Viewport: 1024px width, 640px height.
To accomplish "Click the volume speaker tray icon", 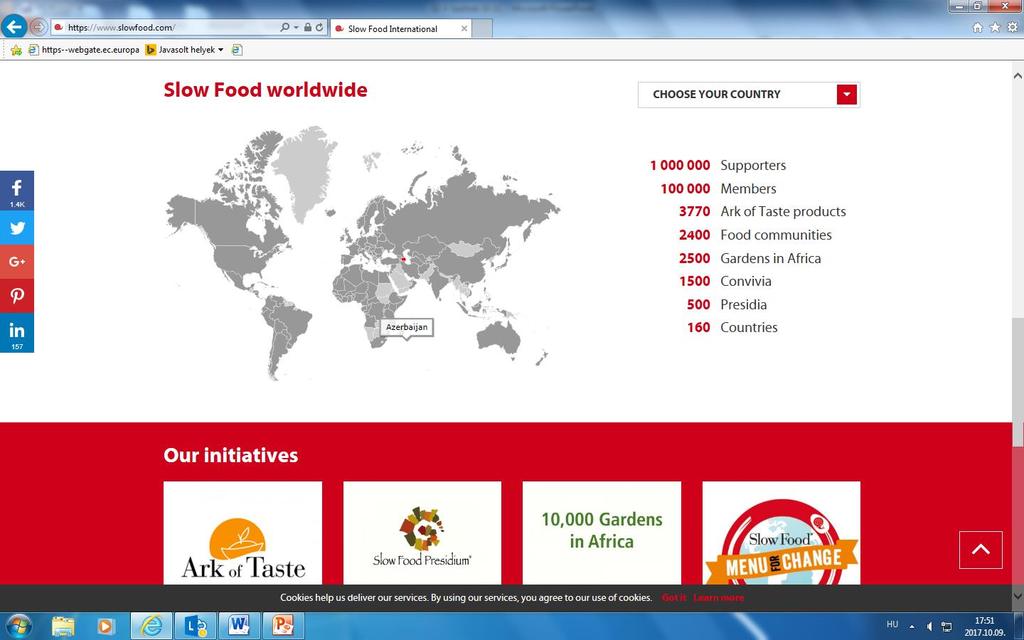I will [929, 626].
